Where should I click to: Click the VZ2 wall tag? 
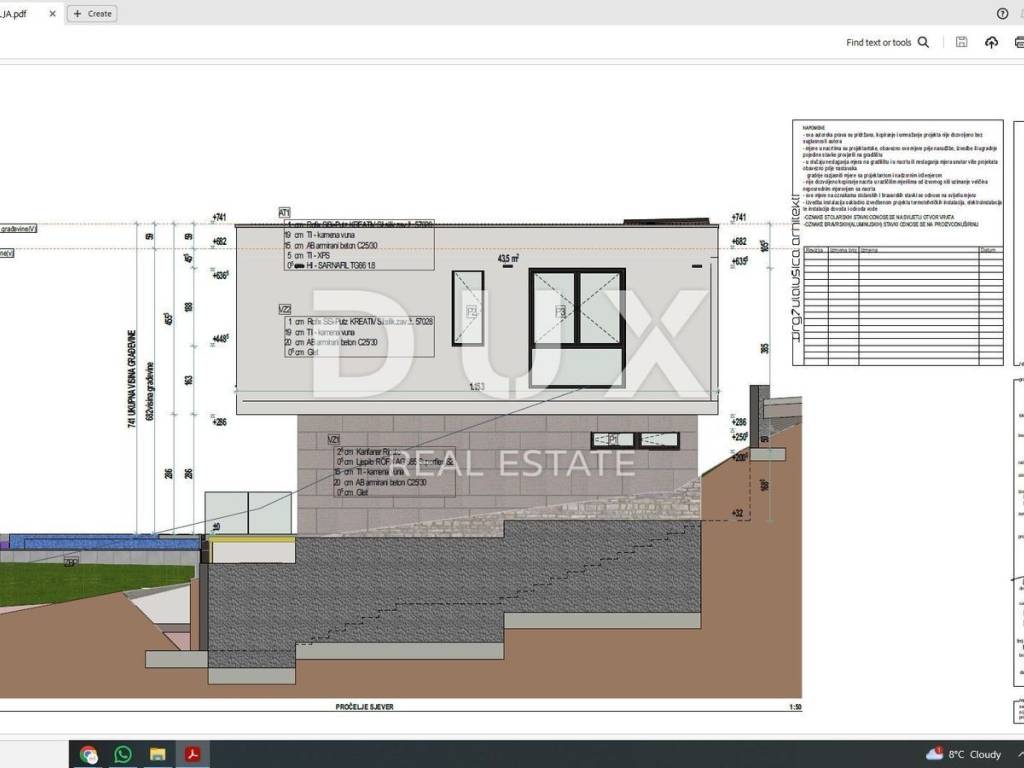284,310
